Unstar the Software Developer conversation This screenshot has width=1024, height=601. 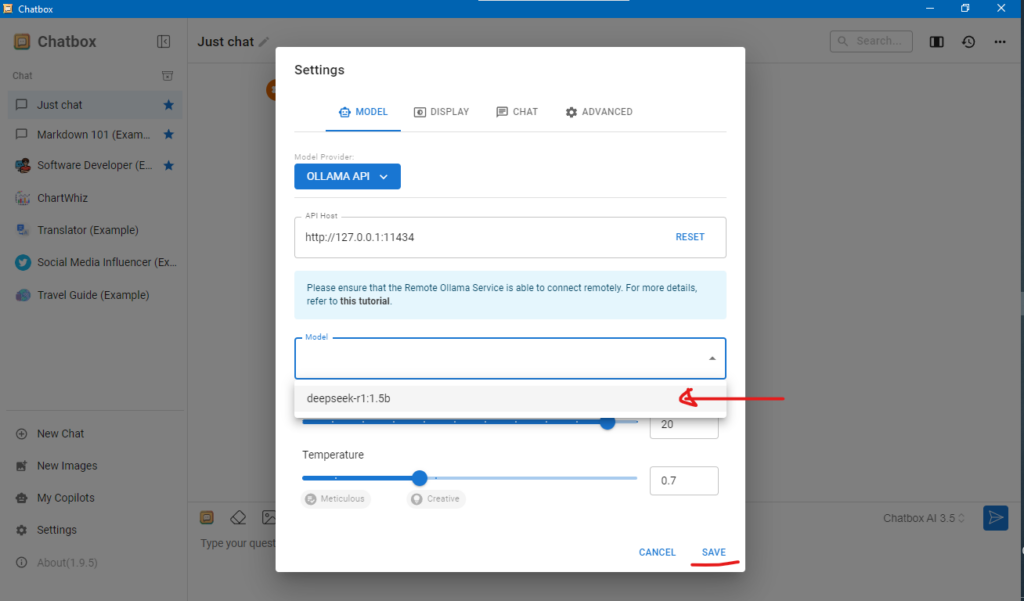click(x=168, y=165)
